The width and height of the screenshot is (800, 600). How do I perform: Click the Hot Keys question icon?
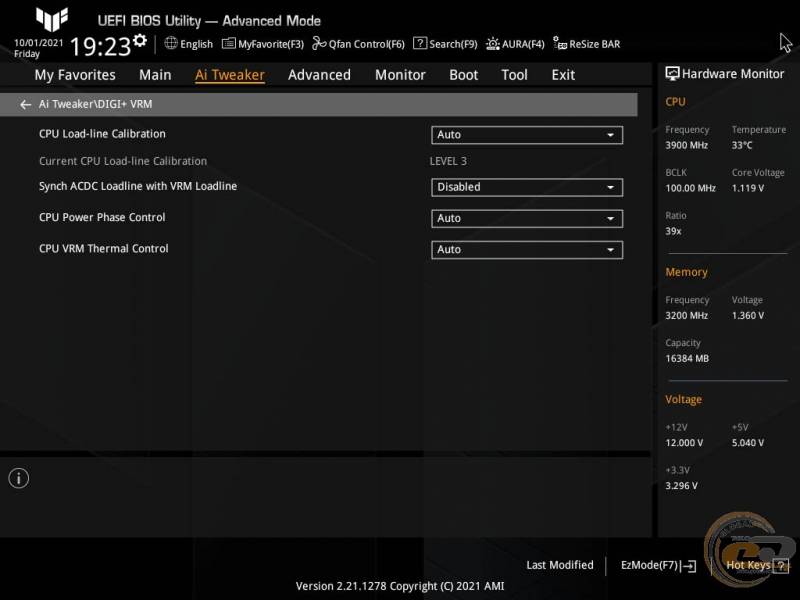point(781,565)
